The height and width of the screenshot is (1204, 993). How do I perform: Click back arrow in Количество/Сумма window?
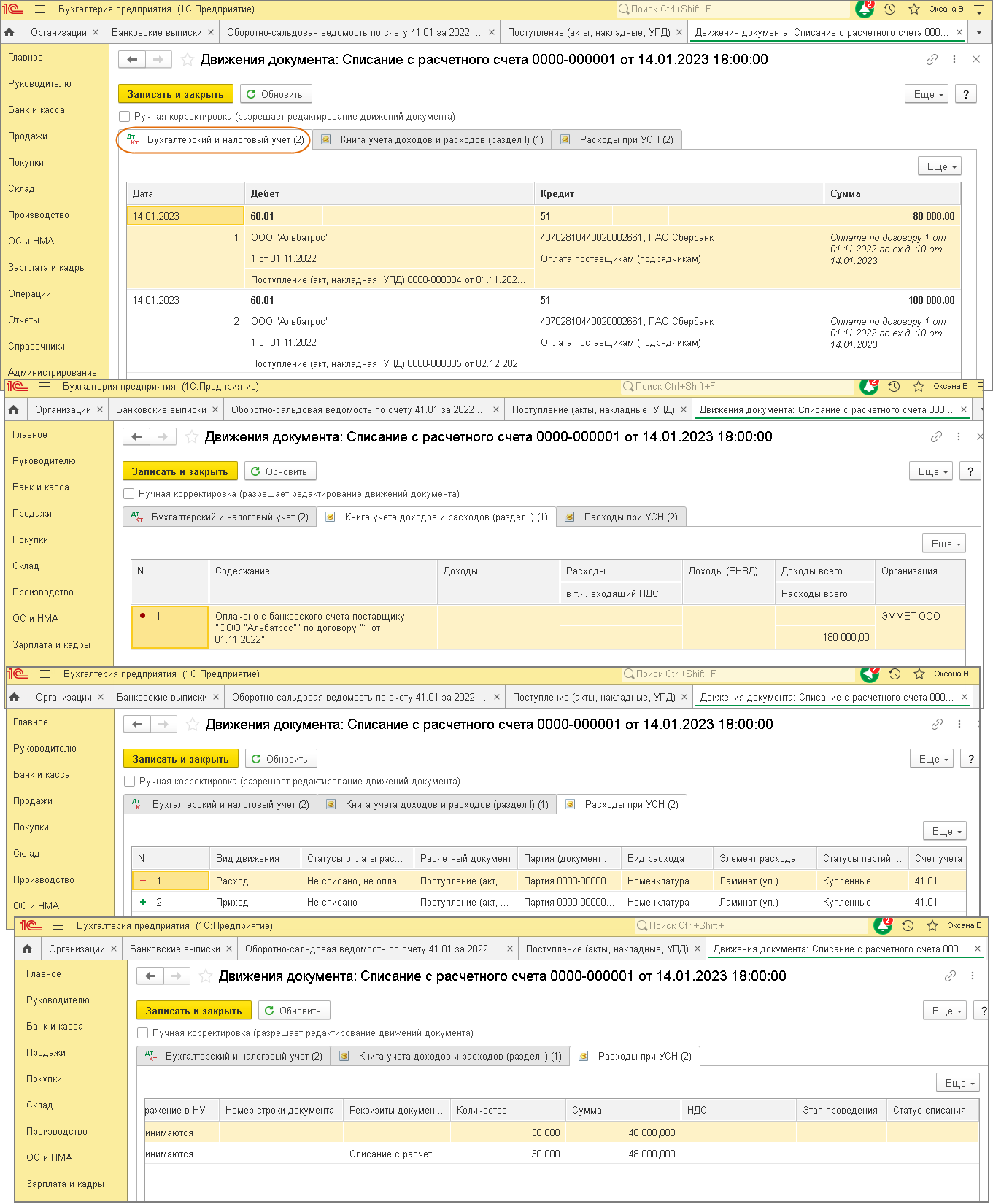coord(150,976)
